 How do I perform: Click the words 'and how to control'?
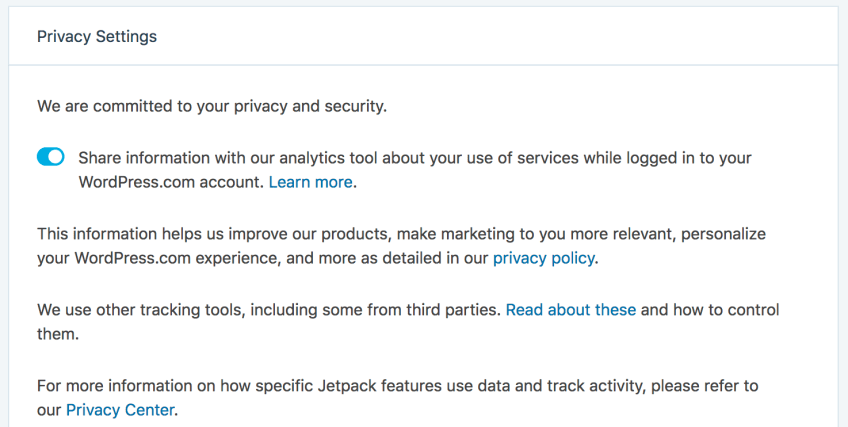pos(710,310)
